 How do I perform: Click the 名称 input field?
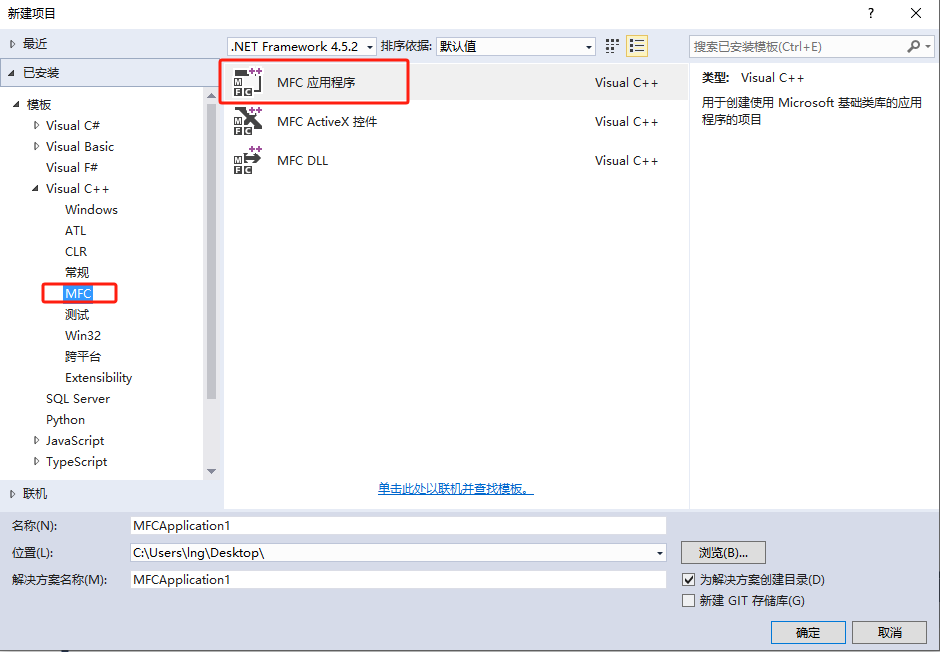398,526
